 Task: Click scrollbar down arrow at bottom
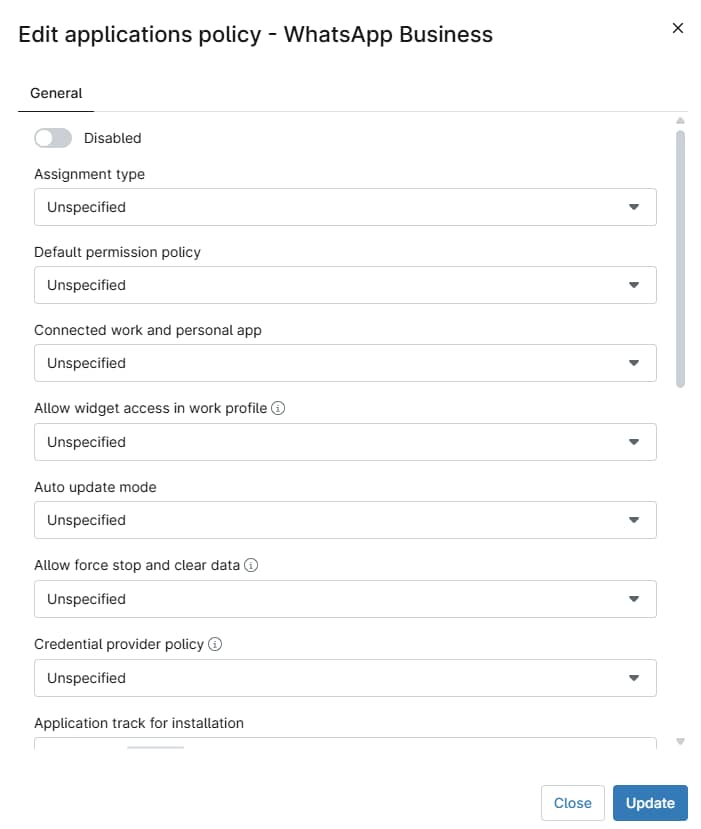(x=680, y=741)
